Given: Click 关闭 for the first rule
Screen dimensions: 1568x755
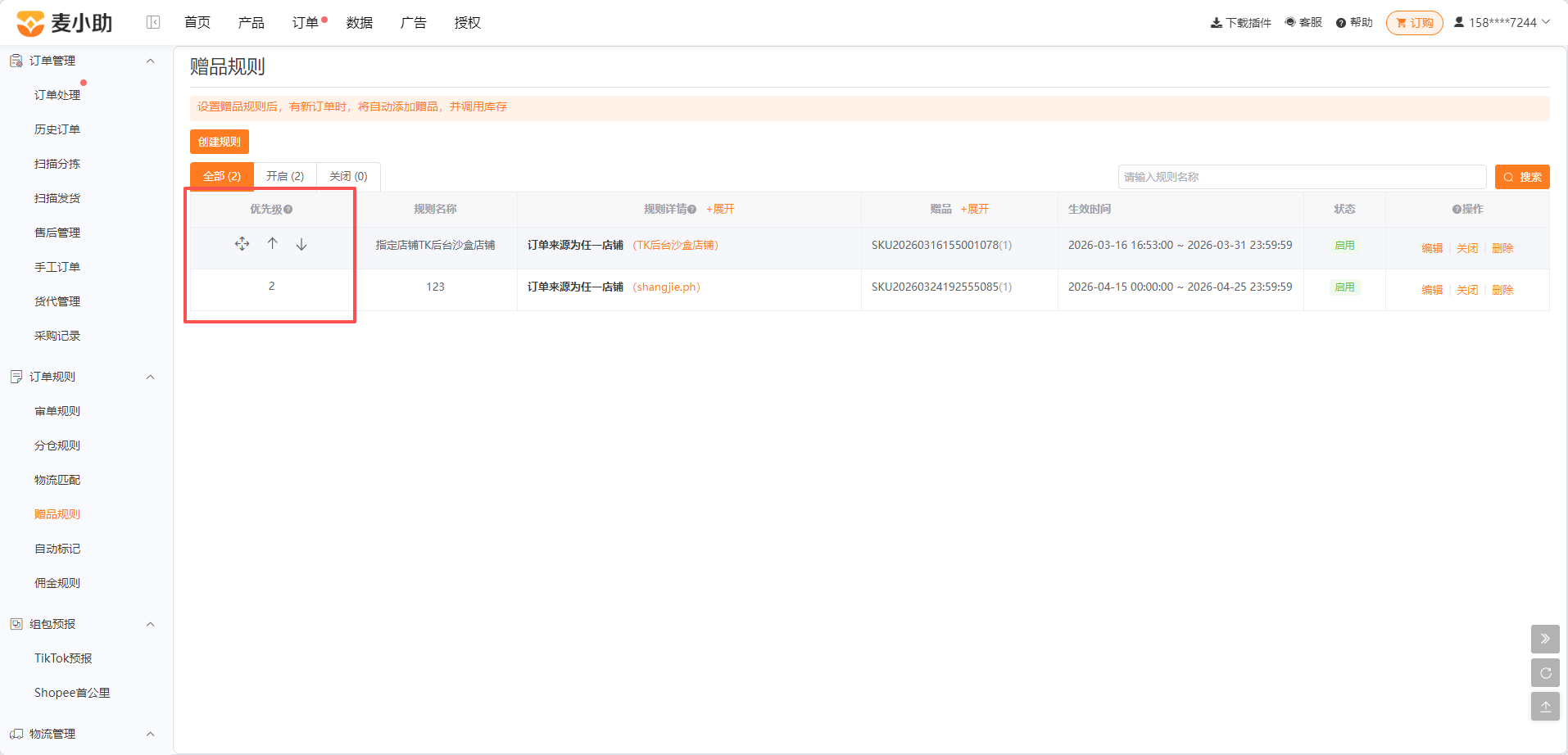Looking at the screenshot, I should (1467, 248).
